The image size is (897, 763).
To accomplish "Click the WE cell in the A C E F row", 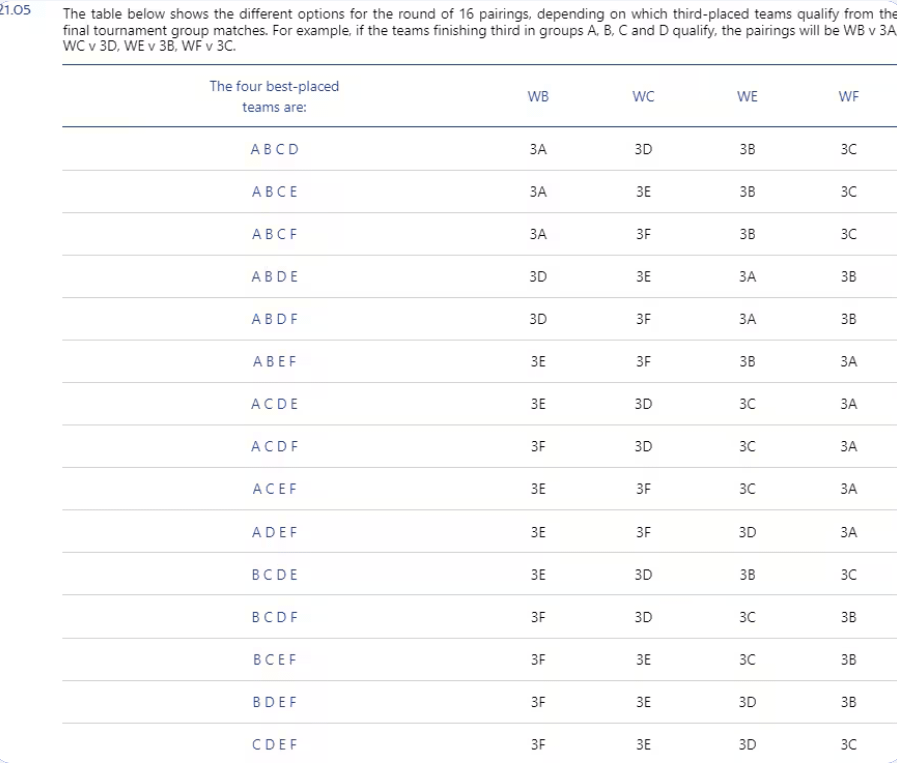I will pos(747,489).
